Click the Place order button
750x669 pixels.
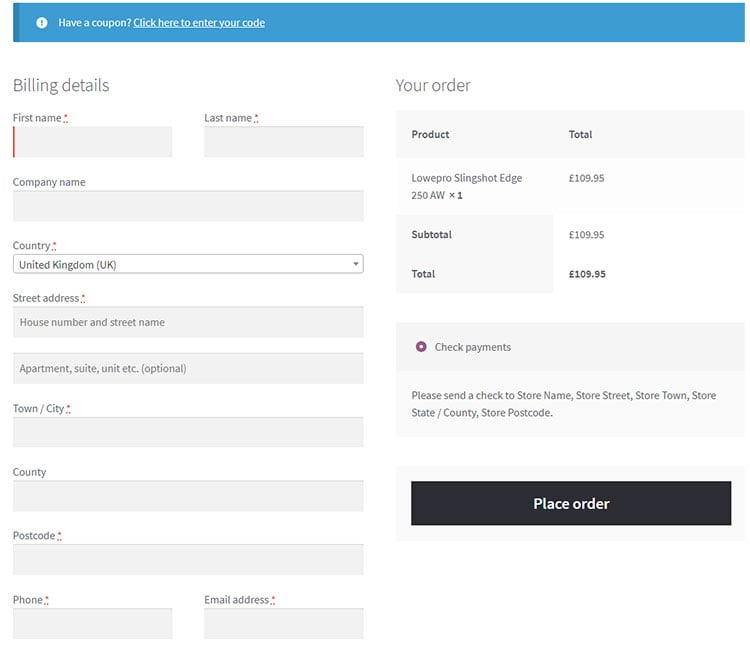571,503
